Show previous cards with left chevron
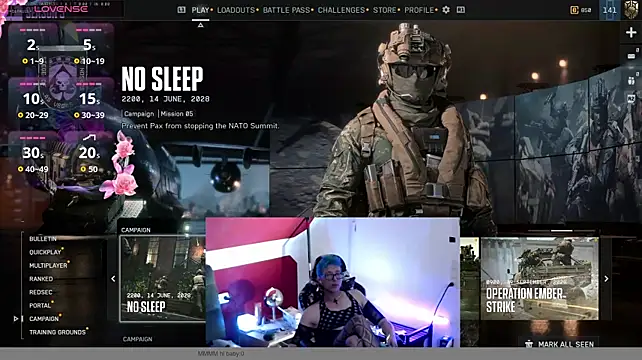642x360 pixels. coord(113,278)
